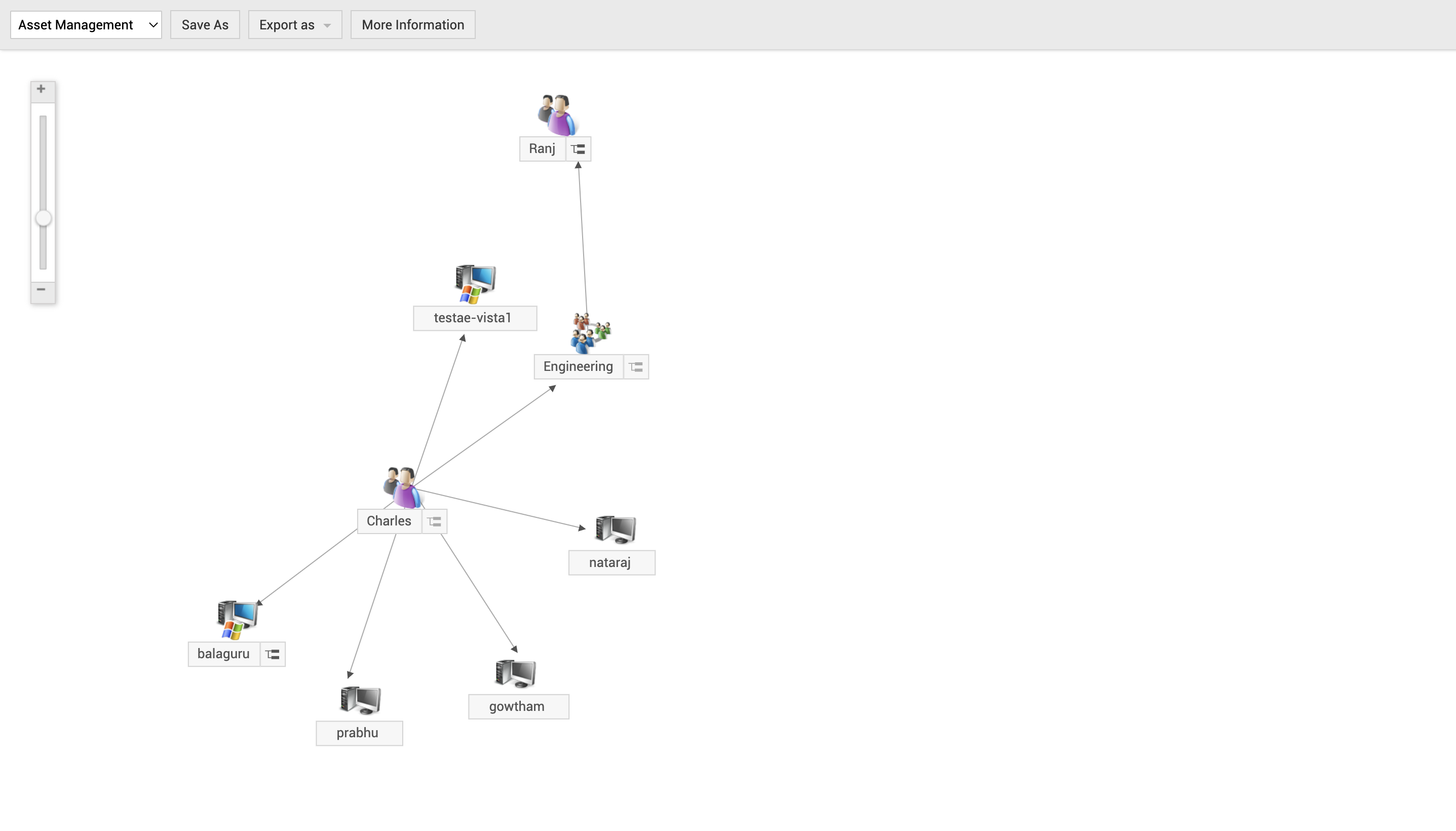The image size is (1456, 831).
Task: Expand relationships tree next to Ranj
Action: click(x=578, y=149)
